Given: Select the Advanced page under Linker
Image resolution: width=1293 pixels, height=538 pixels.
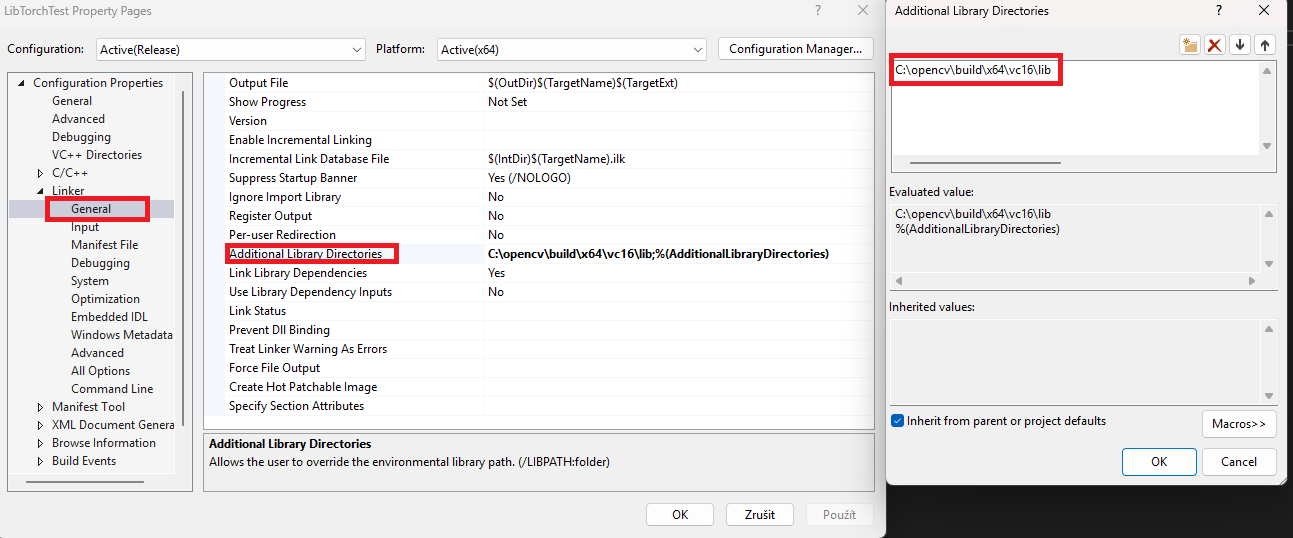Looking at the screenshot, I should pos(97,353).
